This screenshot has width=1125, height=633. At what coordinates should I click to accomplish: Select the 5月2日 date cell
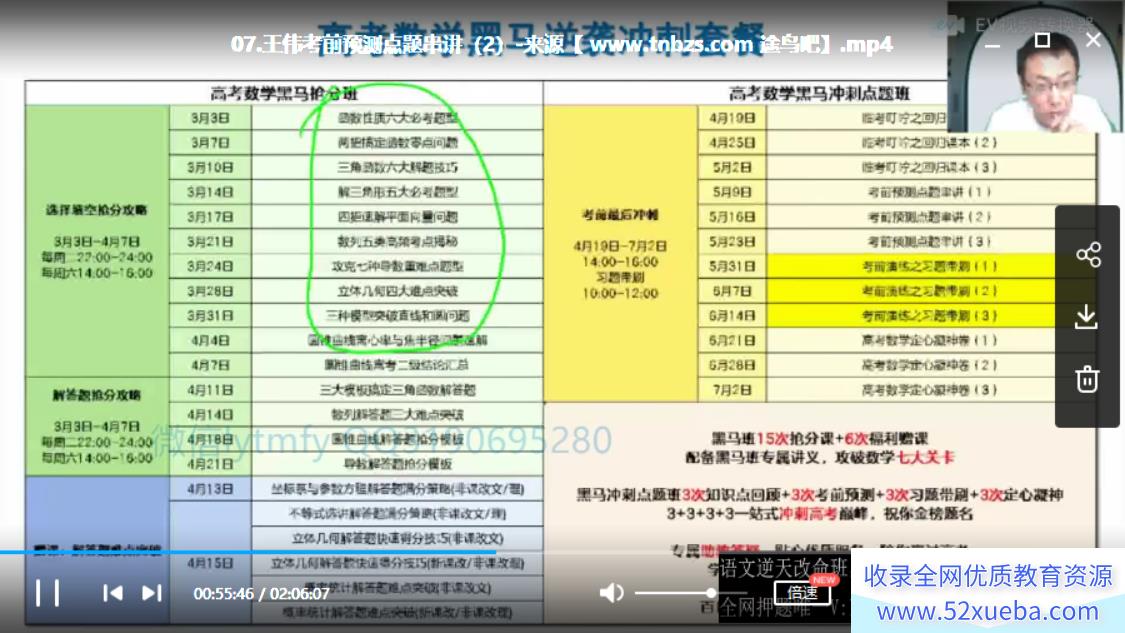[x=732, y=167]
